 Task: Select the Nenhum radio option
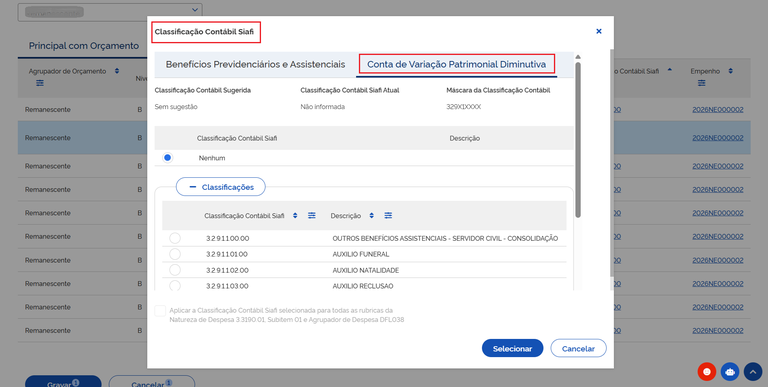(x=168, y=158)
